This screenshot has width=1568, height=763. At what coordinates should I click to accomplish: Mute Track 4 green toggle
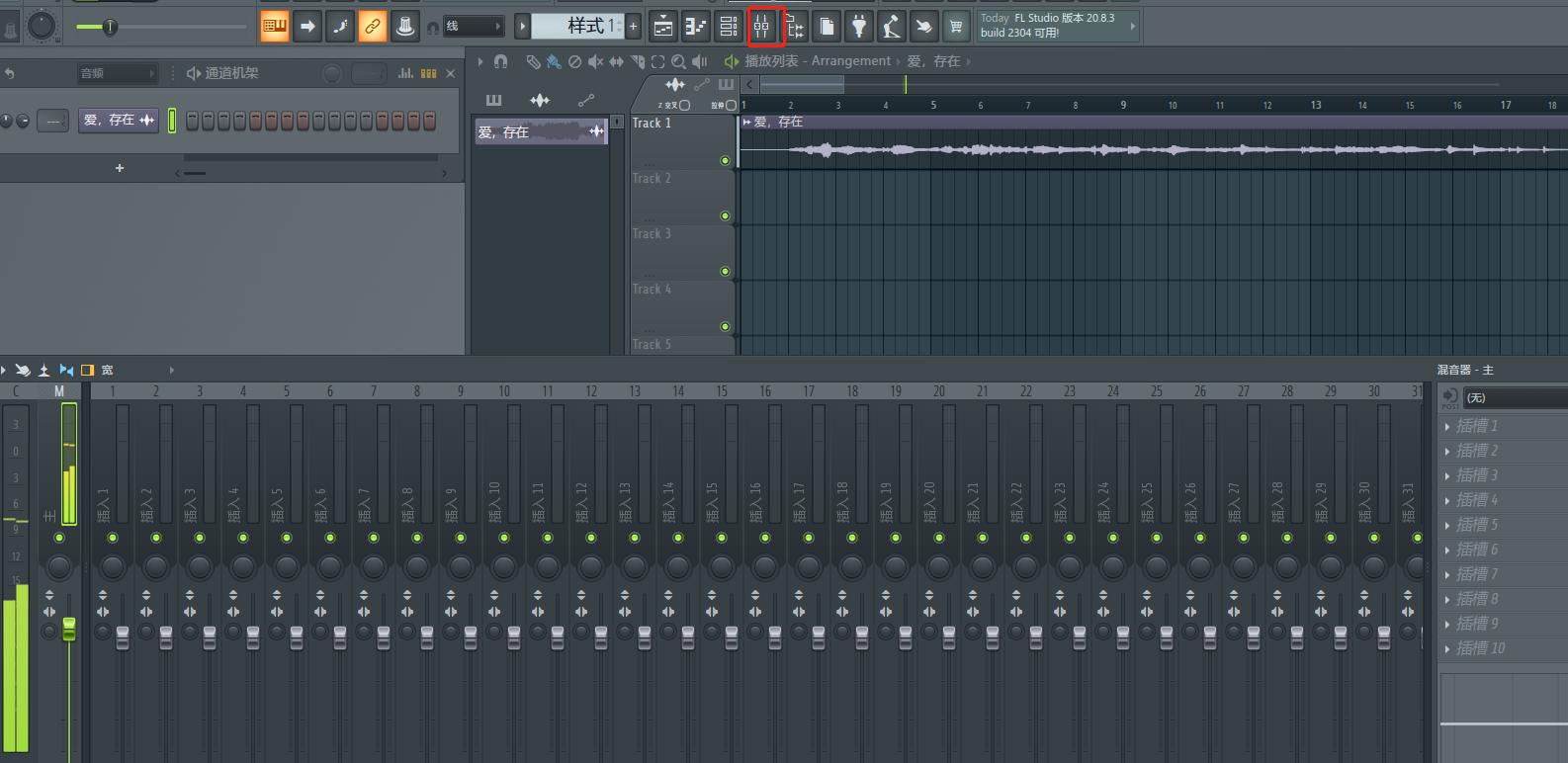725,326
